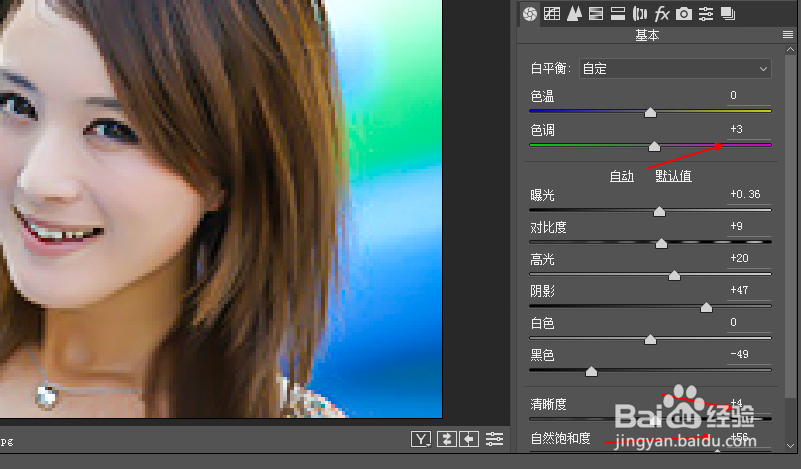Click the 对比度 value field +9

pyautogui.click(x=748, y=226)
